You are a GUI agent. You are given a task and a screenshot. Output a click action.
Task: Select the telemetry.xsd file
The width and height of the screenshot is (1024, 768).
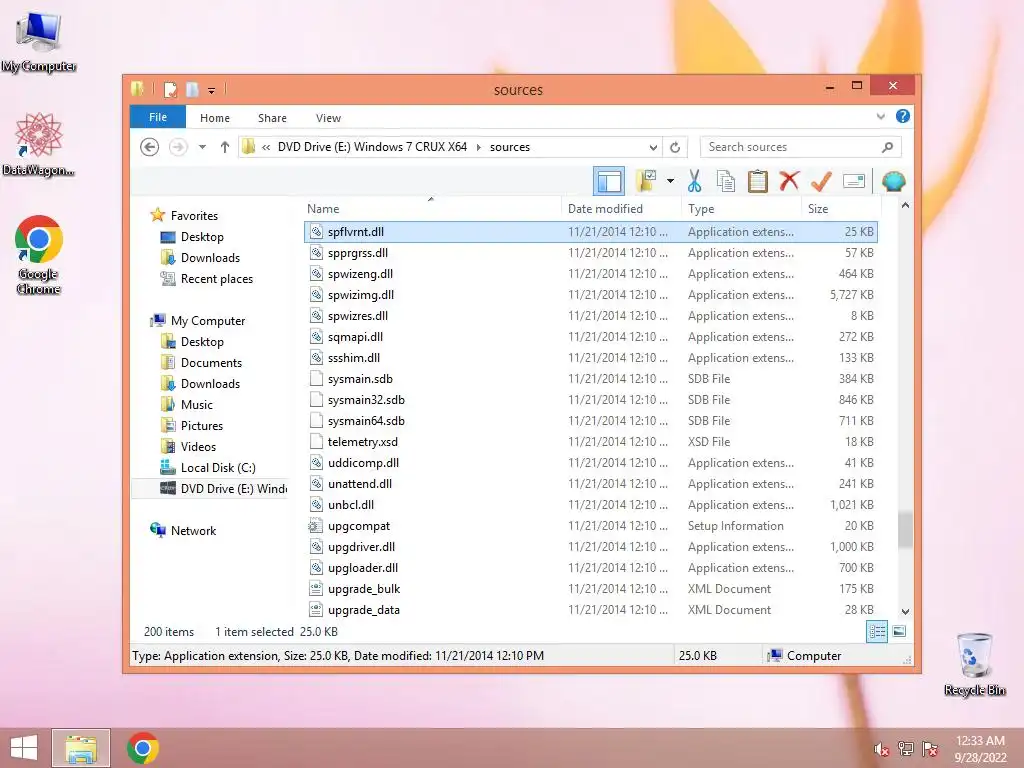(x=590, y=441)
